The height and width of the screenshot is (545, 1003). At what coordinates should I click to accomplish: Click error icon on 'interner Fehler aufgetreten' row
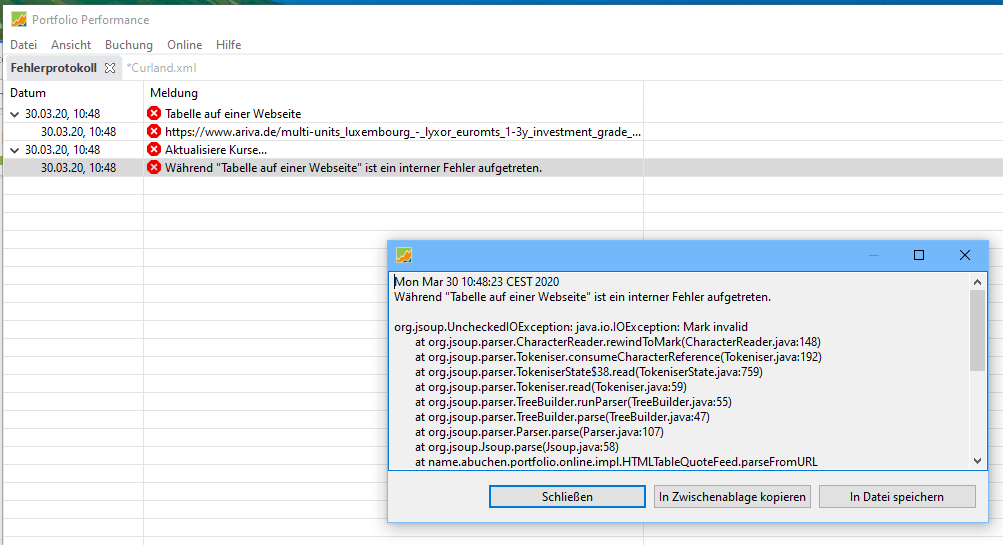154,168
